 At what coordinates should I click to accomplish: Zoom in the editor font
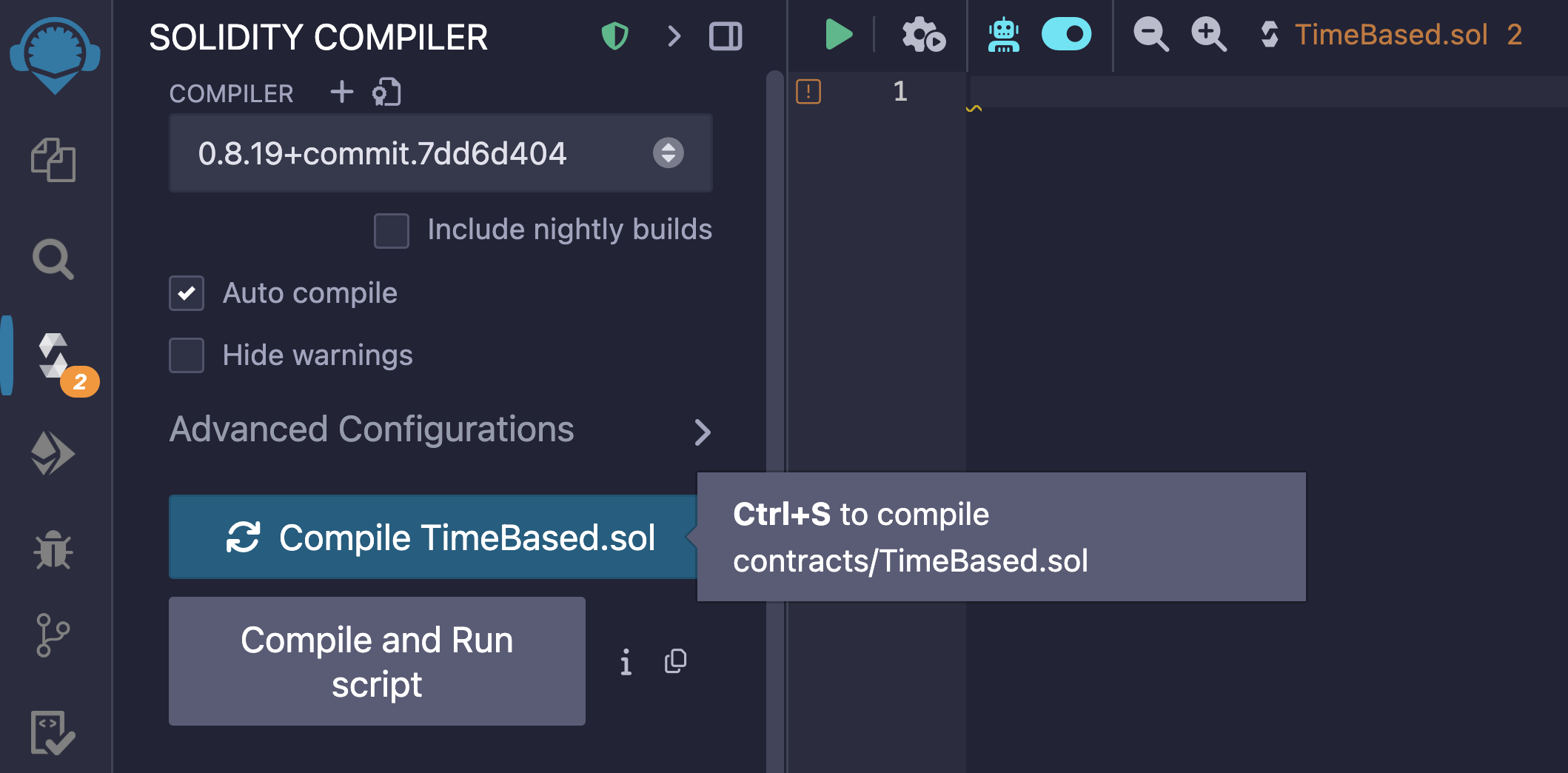pos(1208,35)
